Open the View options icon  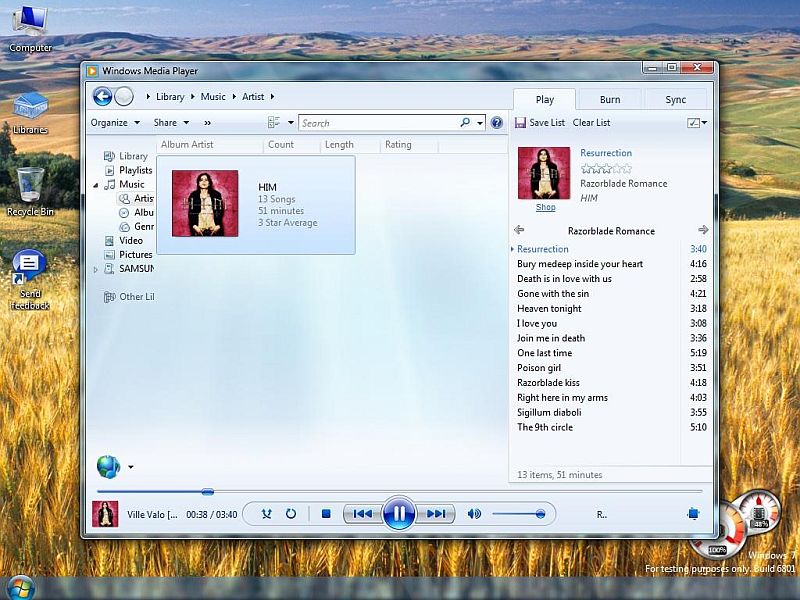[274, 122]
